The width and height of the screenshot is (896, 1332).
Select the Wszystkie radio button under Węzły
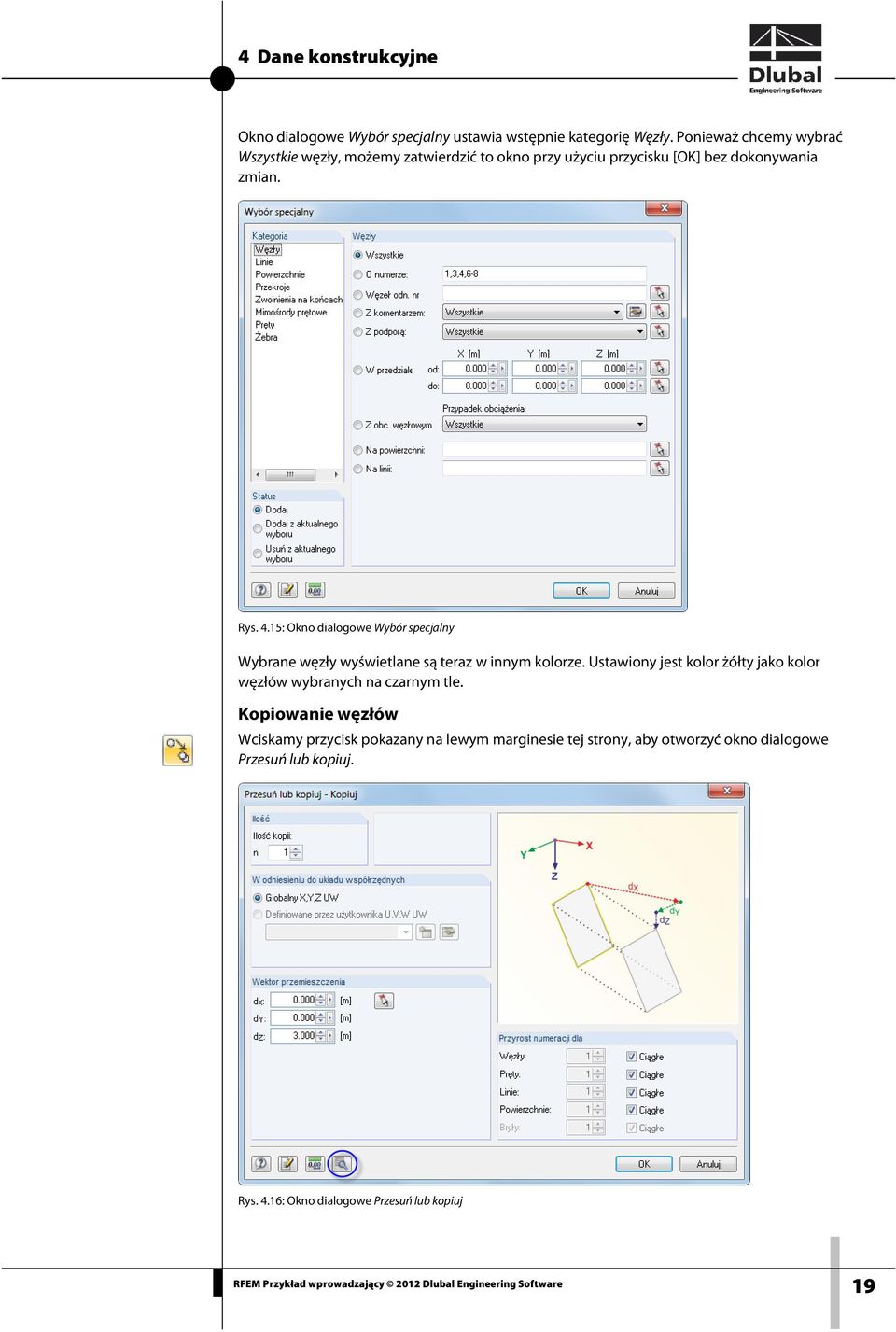pos(357,255)
